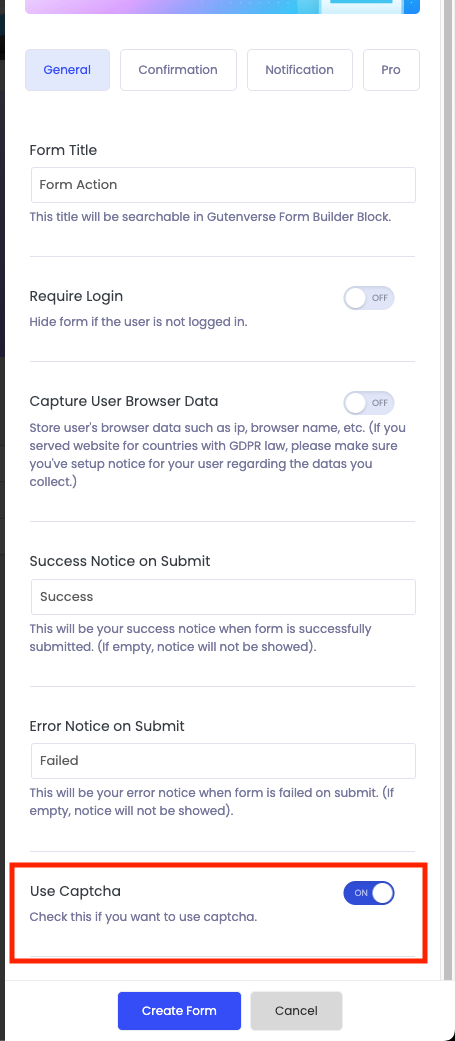
Task: Click the Use Captcha label text
Action: 76,891
